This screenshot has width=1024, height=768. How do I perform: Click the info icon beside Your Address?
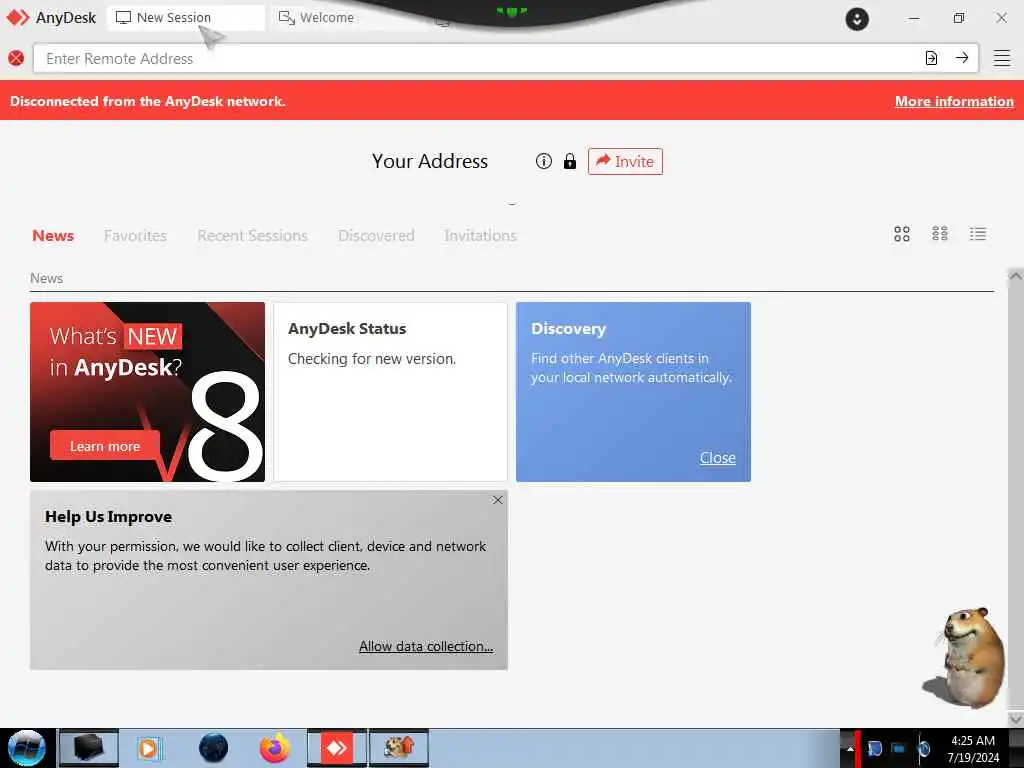(x=543, y=161)
